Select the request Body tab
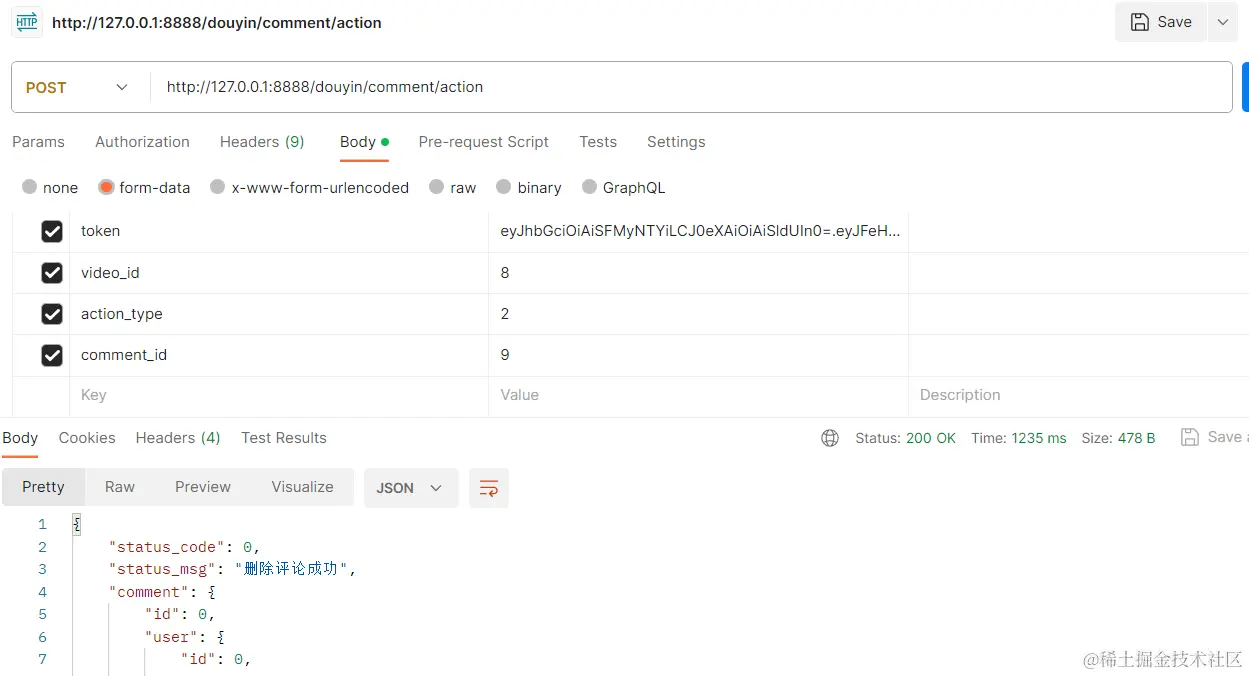Screen dimensions: 1249x676 click(x=364, y=142)
